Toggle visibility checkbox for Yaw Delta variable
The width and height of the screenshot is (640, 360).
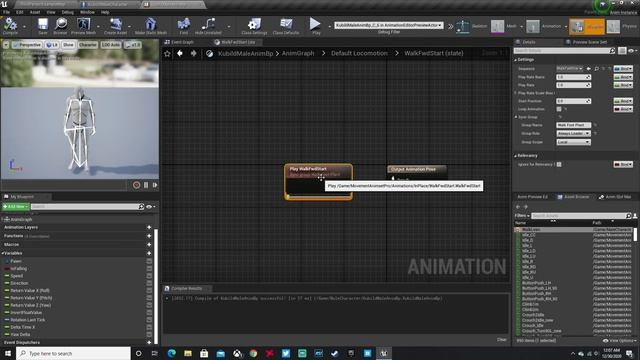pos(149,334)
